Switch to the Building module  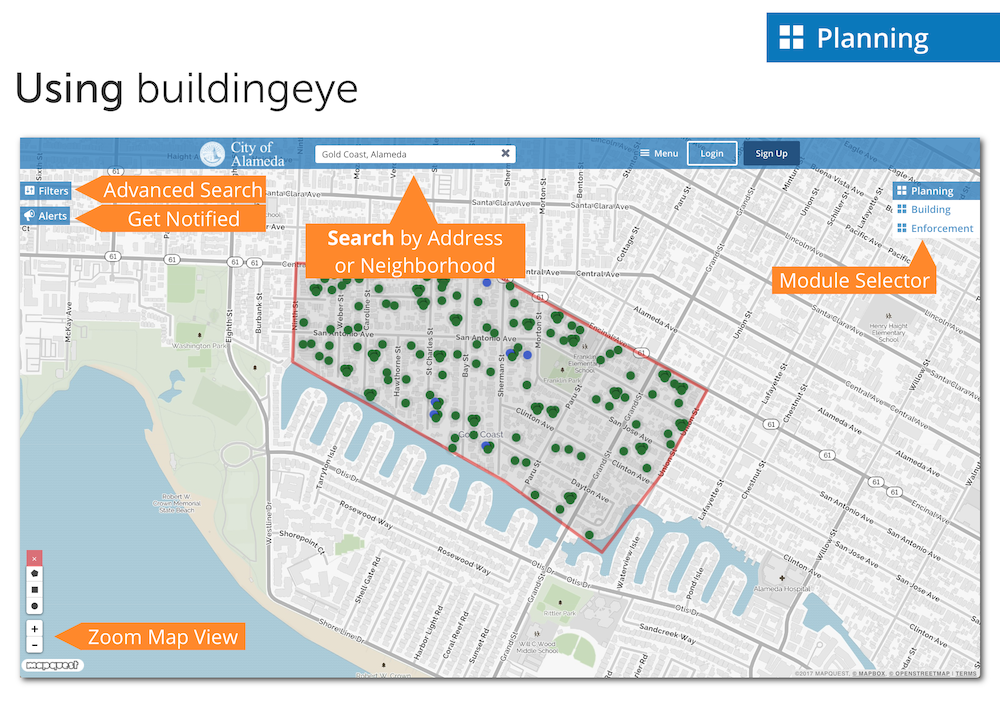tap(924, 209)
